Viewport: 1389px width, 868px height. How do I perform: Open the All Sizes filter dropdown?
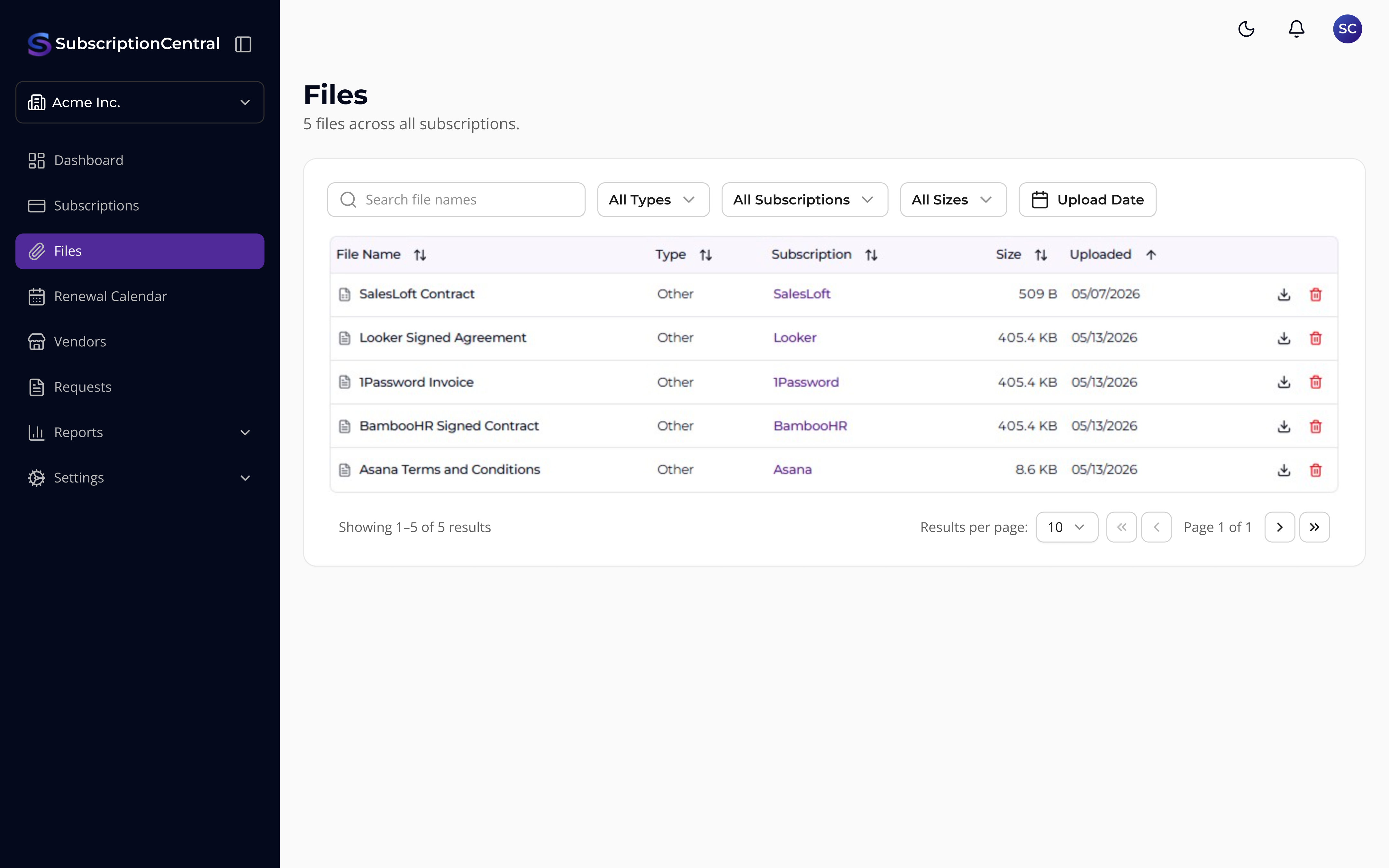tap(953, 200)
